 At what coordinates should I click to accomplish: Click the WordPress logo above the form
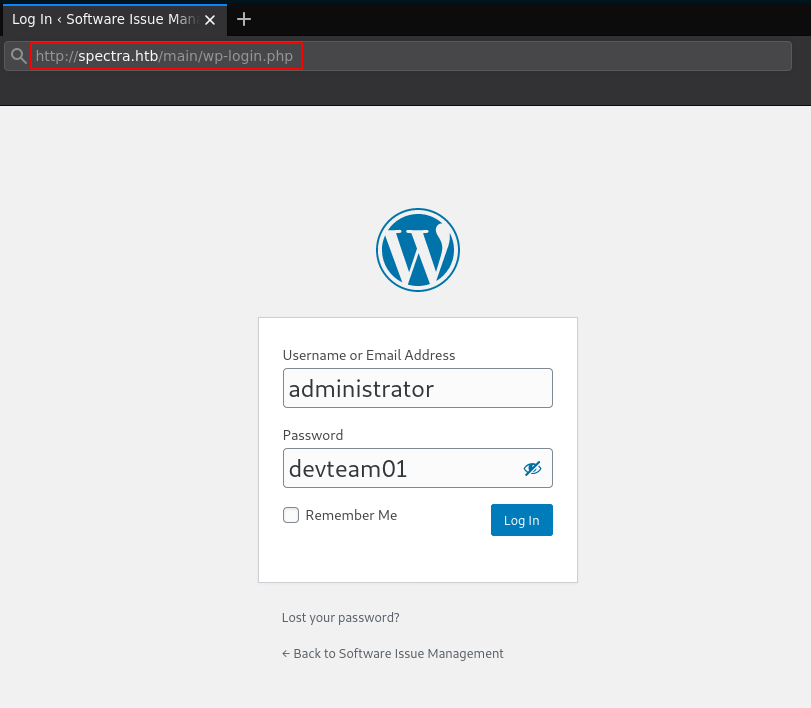[417, 250]
